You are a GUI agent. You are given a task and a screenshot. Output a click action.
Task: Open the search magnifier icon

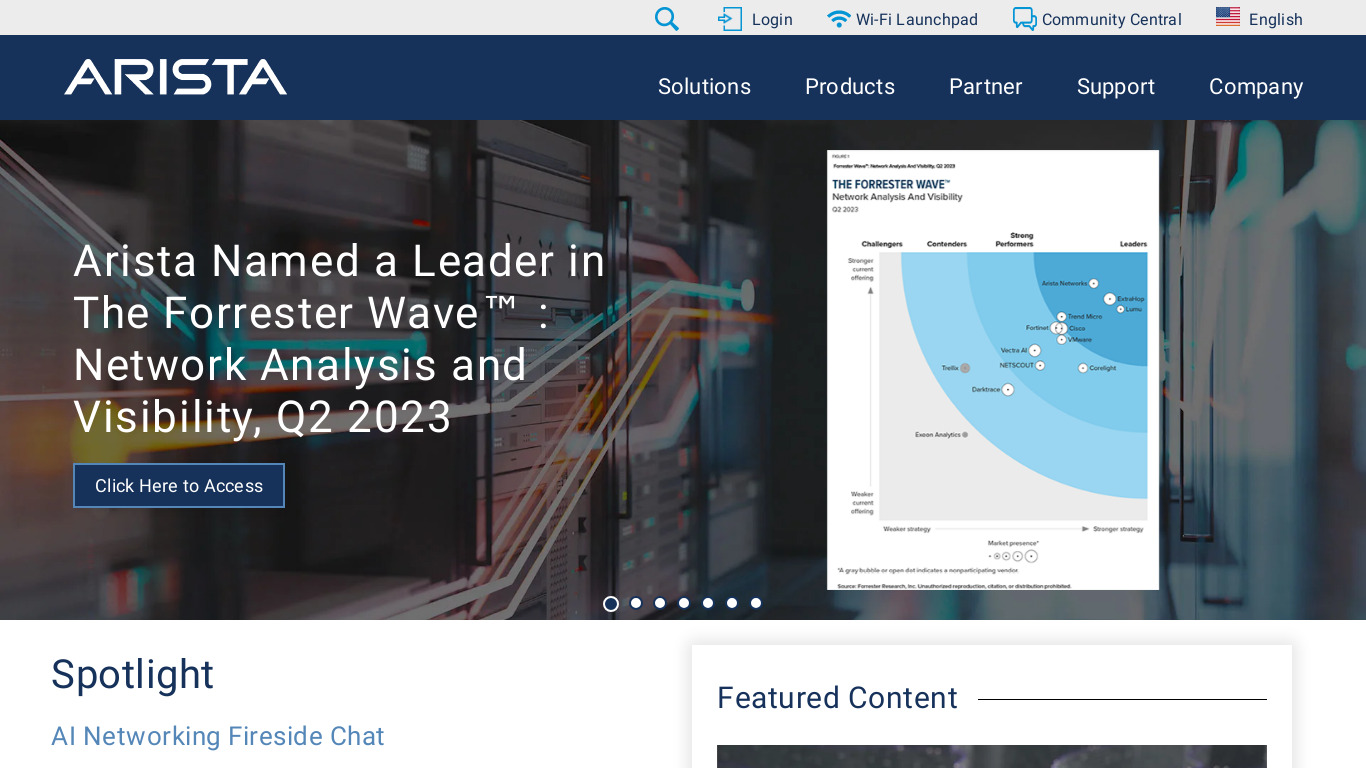(x=667, y=19)
